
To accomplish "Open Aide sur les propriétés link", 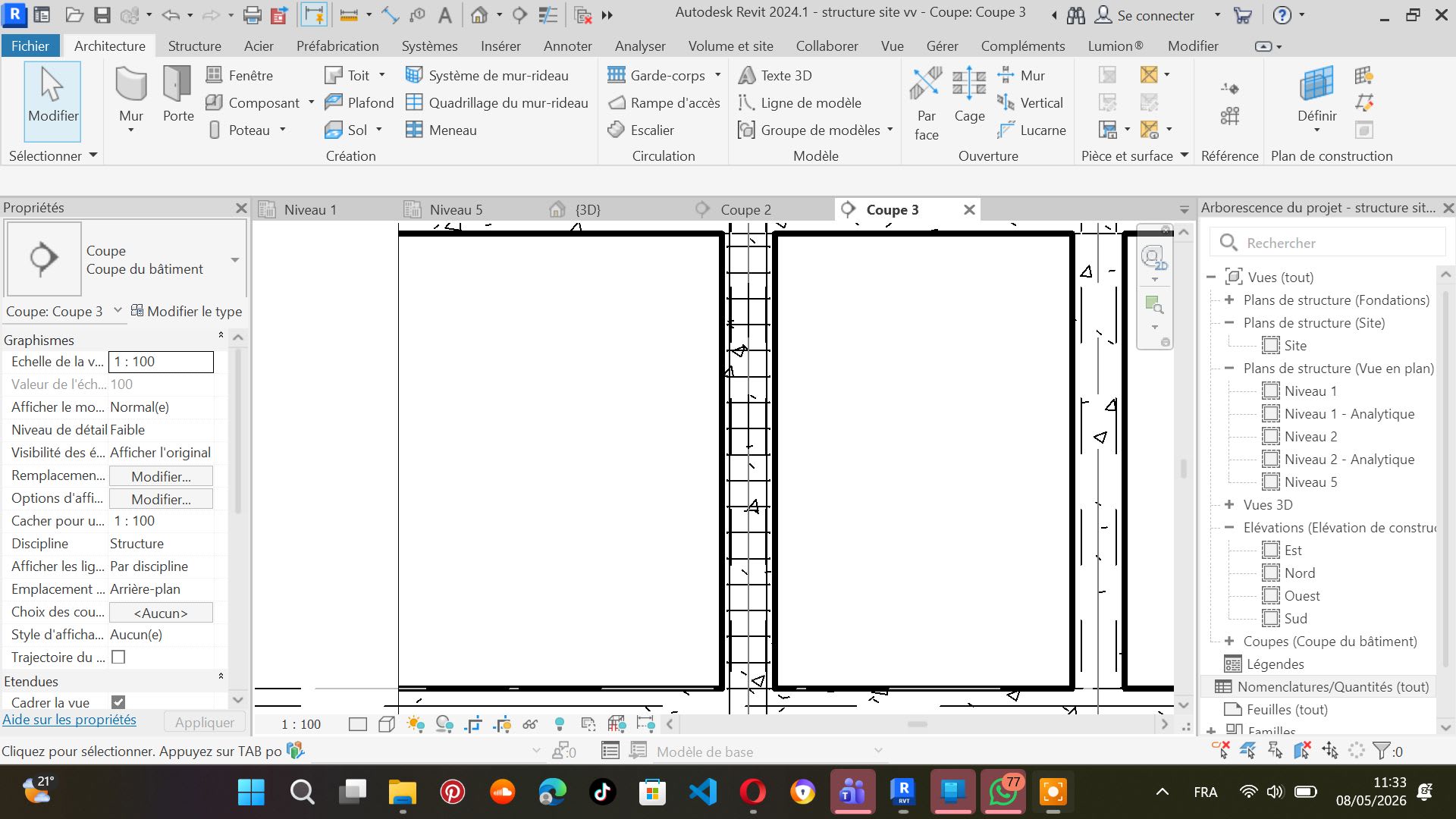I will coord(70,720).
